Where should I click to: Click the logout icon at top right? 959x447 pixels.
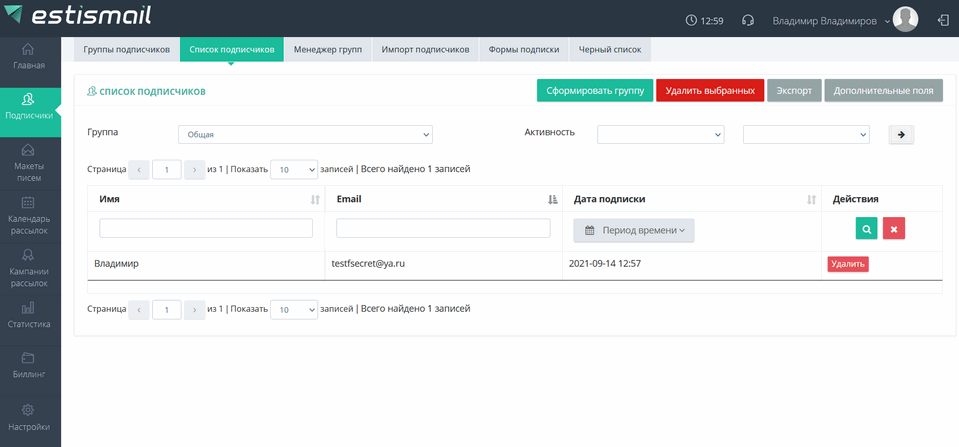[942, 20]
